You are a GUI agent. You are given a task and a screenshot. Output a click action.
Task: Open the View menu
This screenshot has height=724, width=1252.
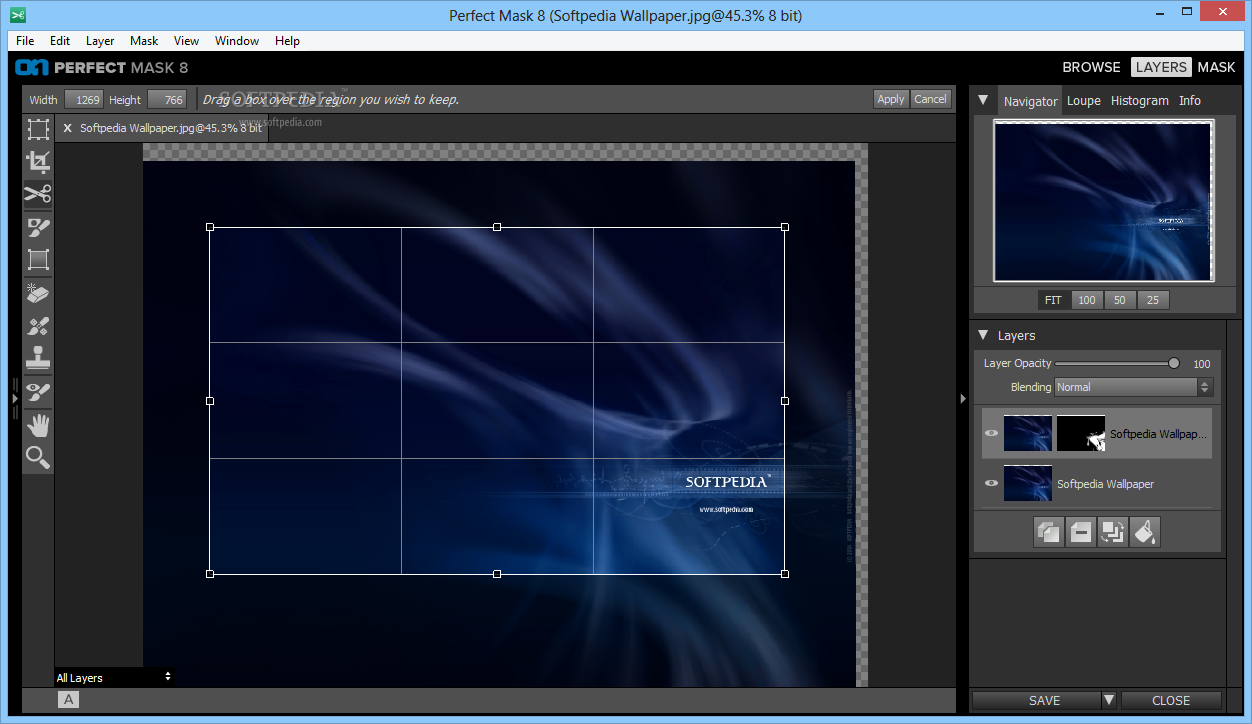[186, 41]
